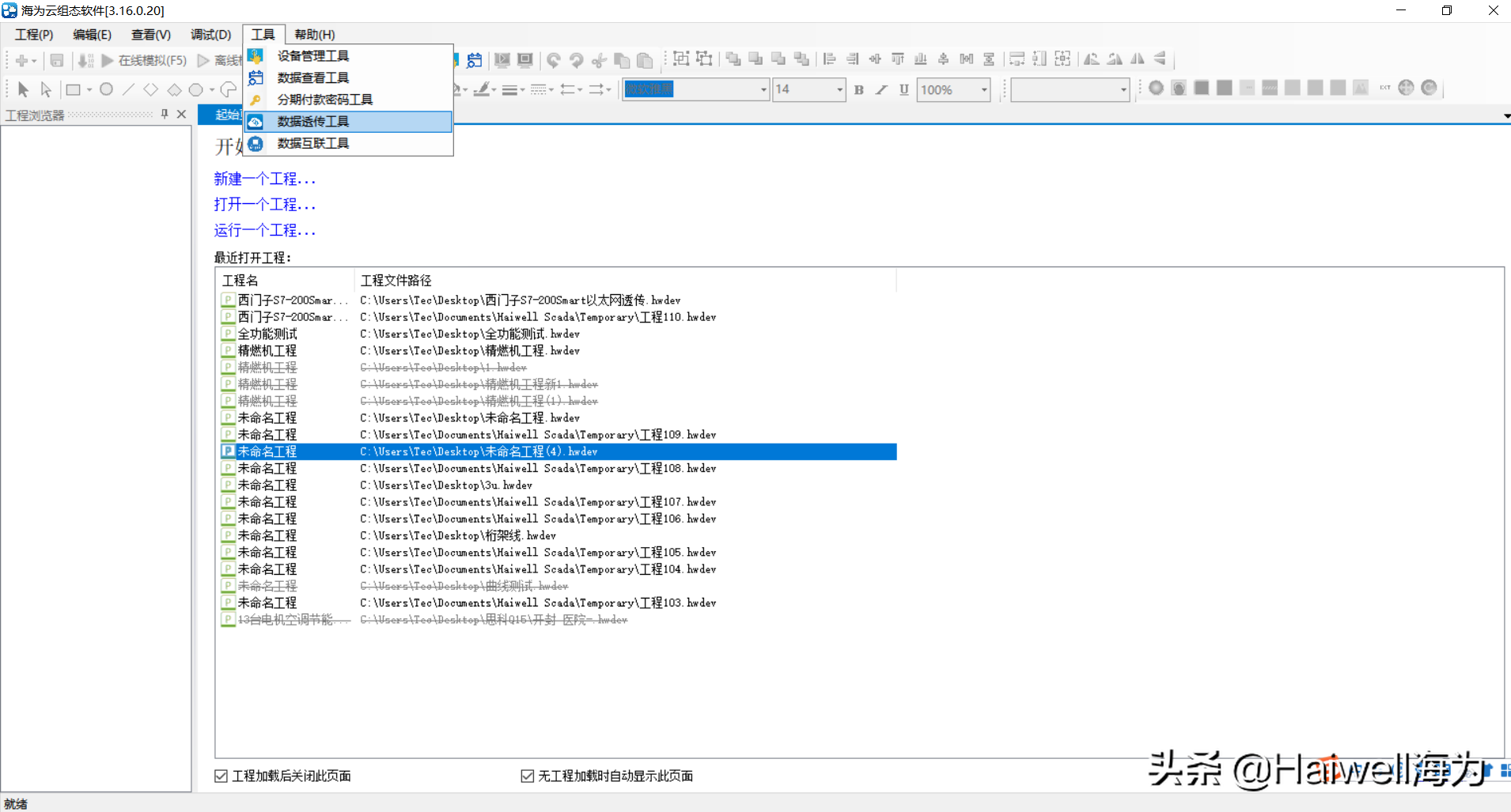Image resolution: width=1511 pixels, height=812 pixels.
Task: Open the font name dropdown
Action: pos(763,89)
